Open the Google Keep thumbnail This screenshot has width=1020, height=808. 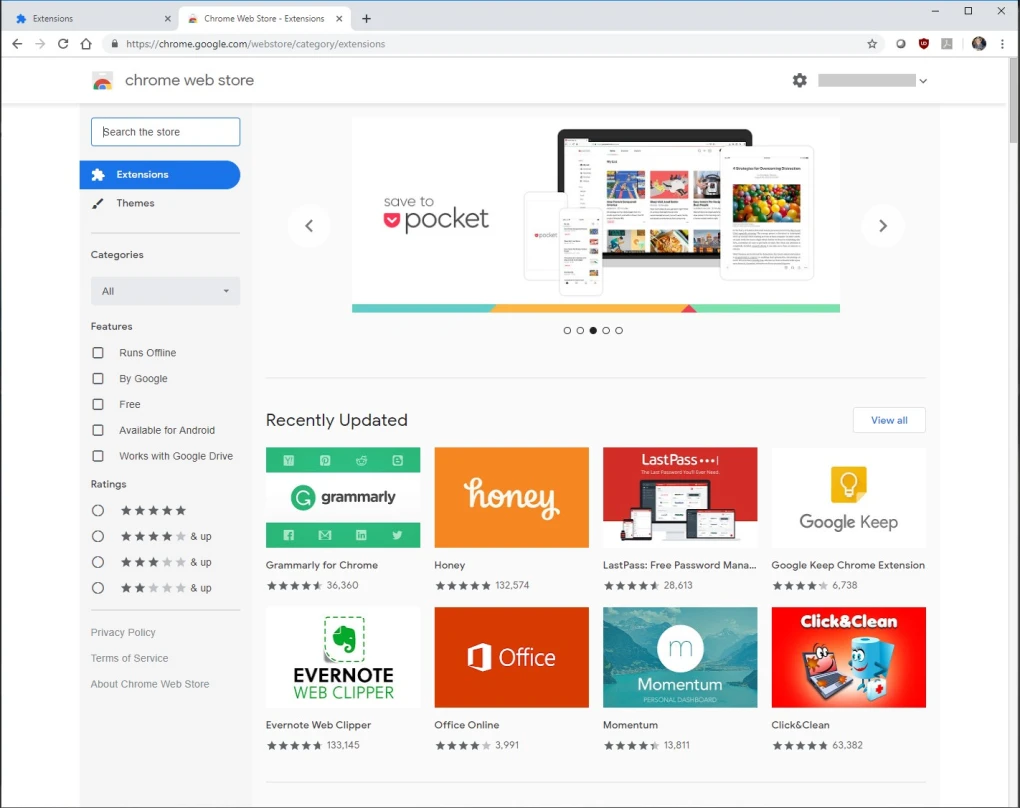848,498
